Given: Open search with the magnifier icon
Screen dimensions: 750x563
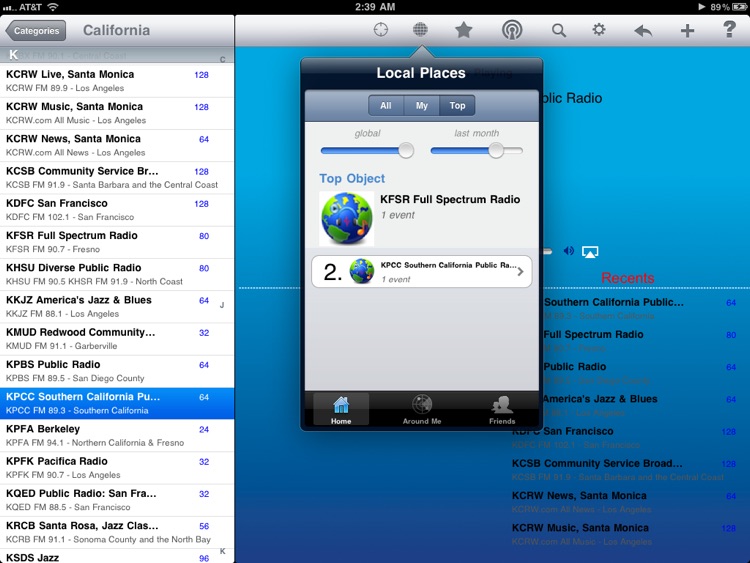Looking at the screenshot, I should (x=559, y=30).
